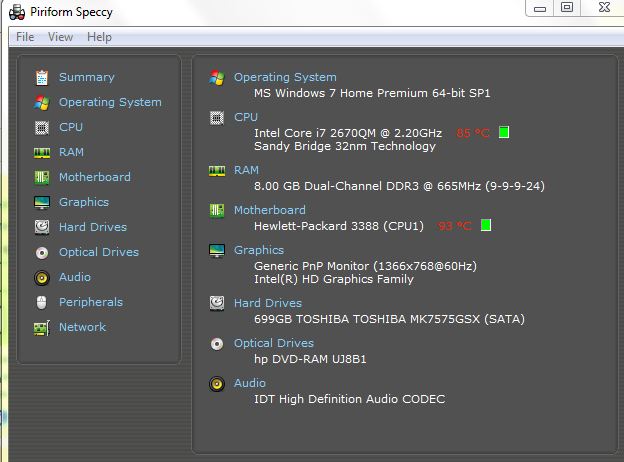Click the green CPU temperature indicator square
This screenshot has width=624, height=462.
point(504,132)
